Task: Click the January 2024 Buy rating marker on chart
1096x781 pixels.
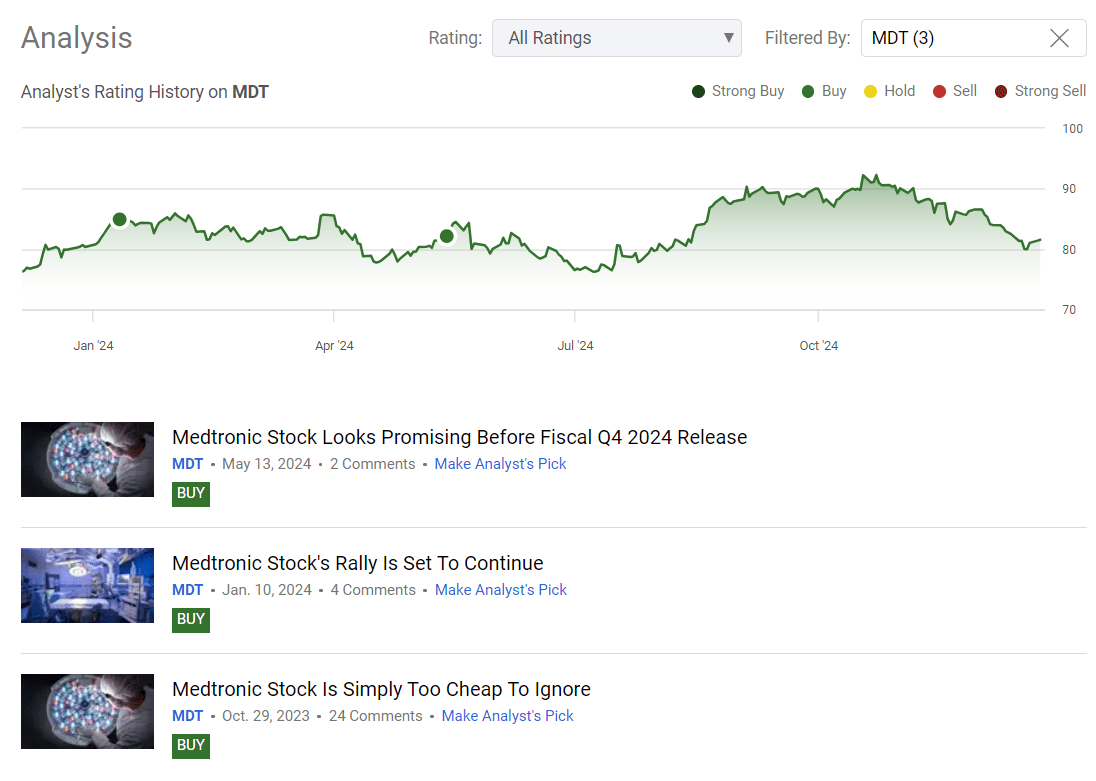Action: 120,219
